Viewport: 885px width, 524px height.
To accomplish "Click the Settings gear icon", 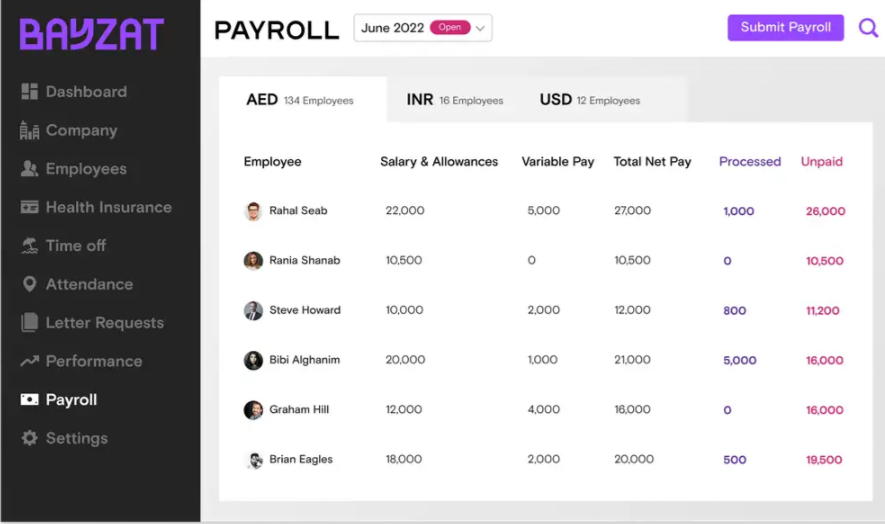I will [x=29, y=438].
